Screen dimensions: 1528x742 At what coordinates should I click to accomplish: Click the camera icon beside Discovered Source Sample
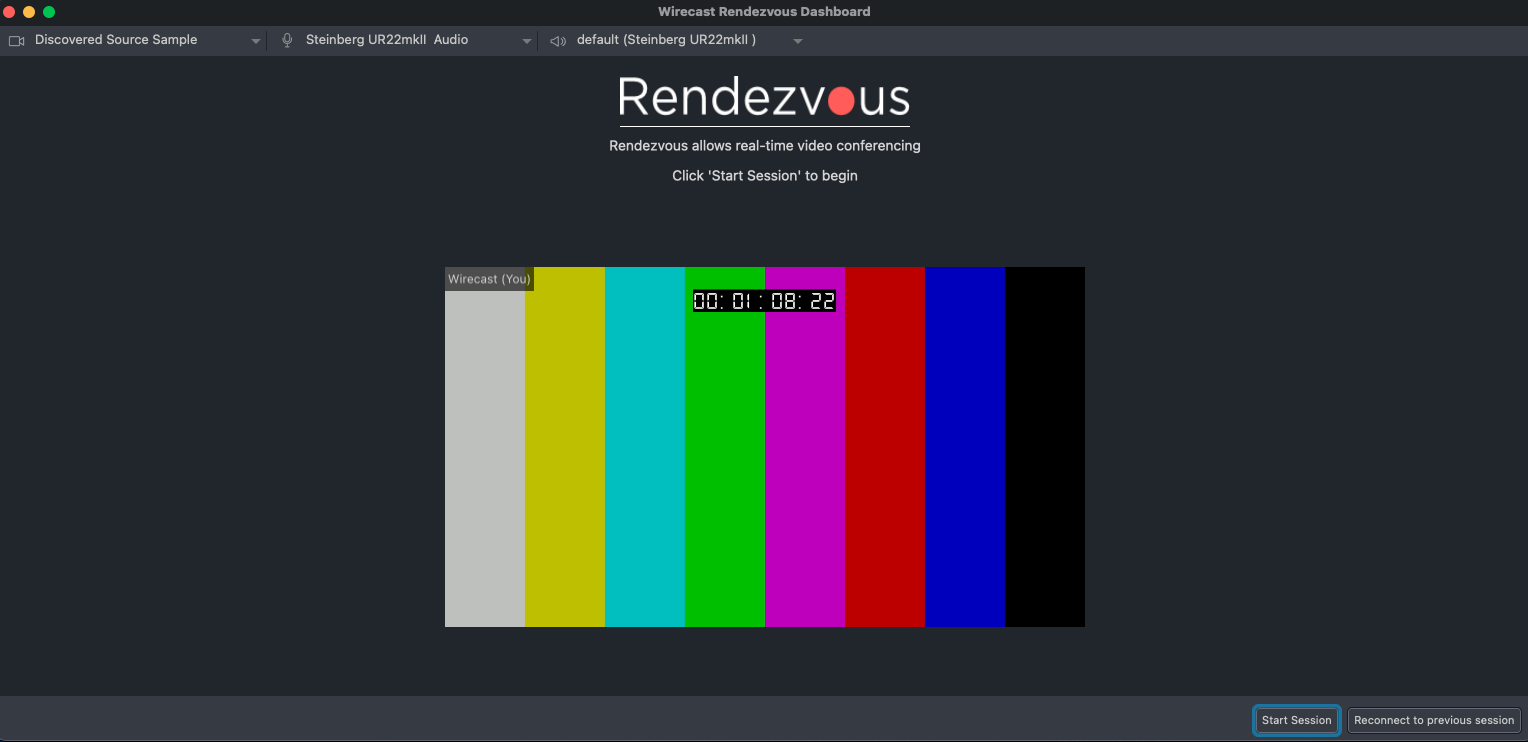16,41
